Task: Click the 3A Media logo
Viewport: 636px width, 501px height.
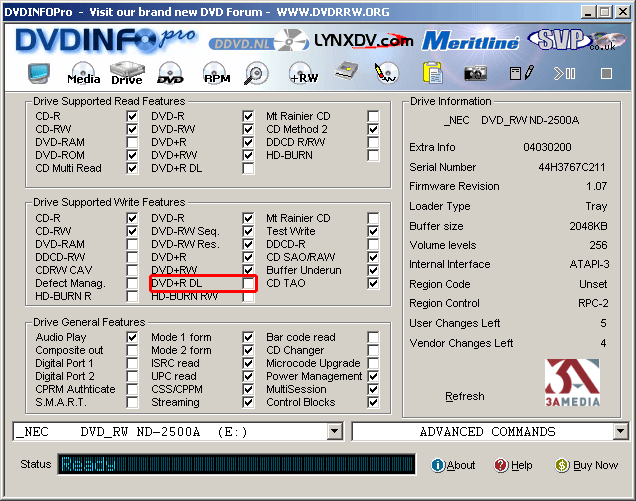Action: [572, 383]
